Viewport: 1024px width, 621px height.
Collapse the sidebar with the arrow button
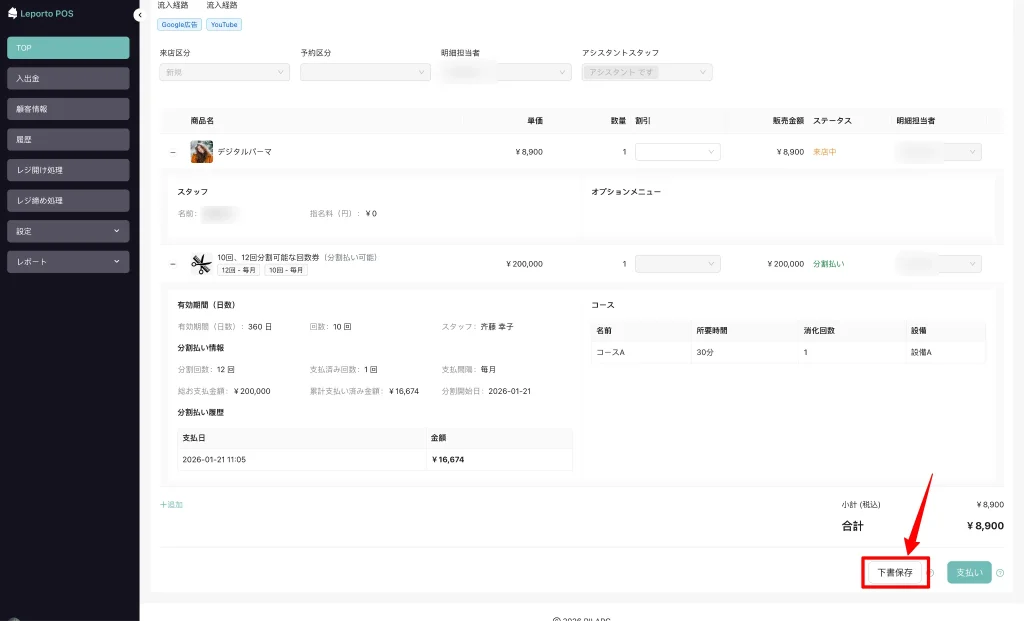138,15
